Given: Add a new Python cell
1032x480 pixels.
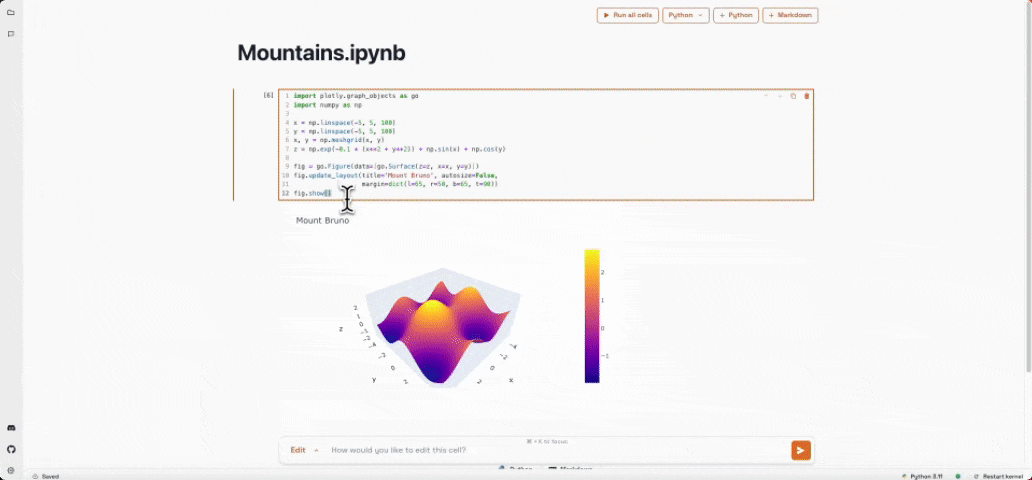Looking at the screenshot, I should [x=735, y=16].
